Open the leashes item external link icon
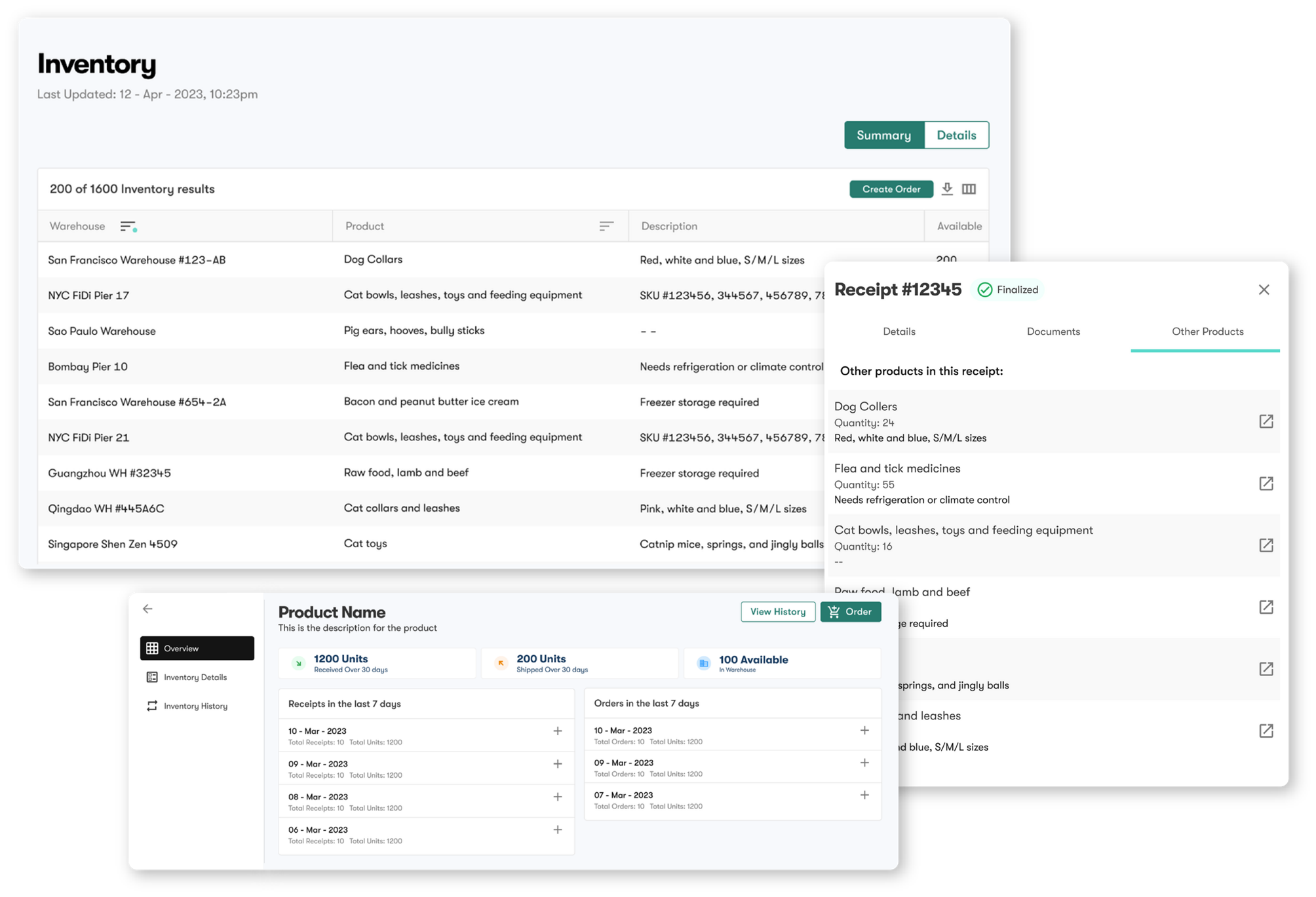The height and width of the screenshot is (897, 1316). point(1266,731)
